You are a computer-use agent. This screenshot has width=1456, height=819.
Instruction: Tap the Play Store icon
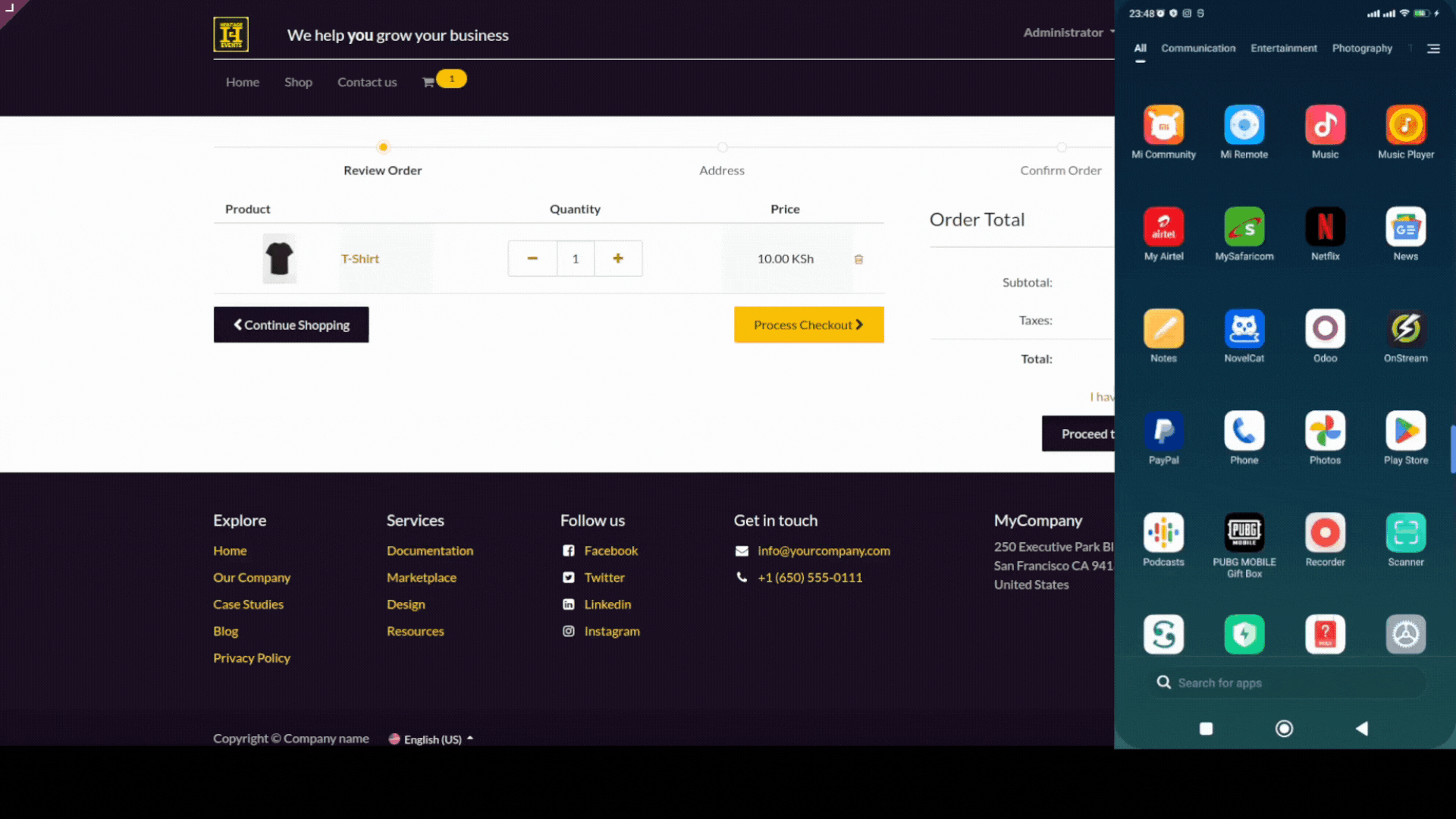pos(1405,431)
